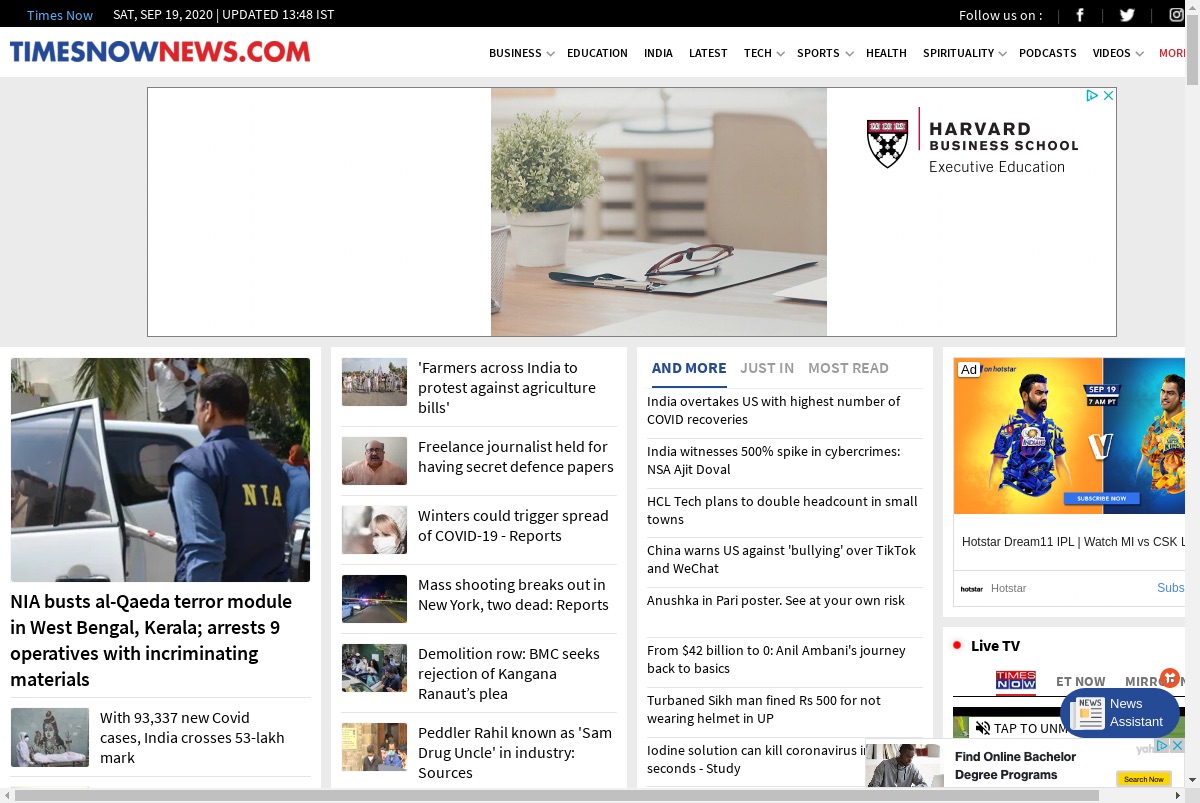Open 500% spike in cybercrimes story
Screen dimensions: 1200x803
point(773,460)
